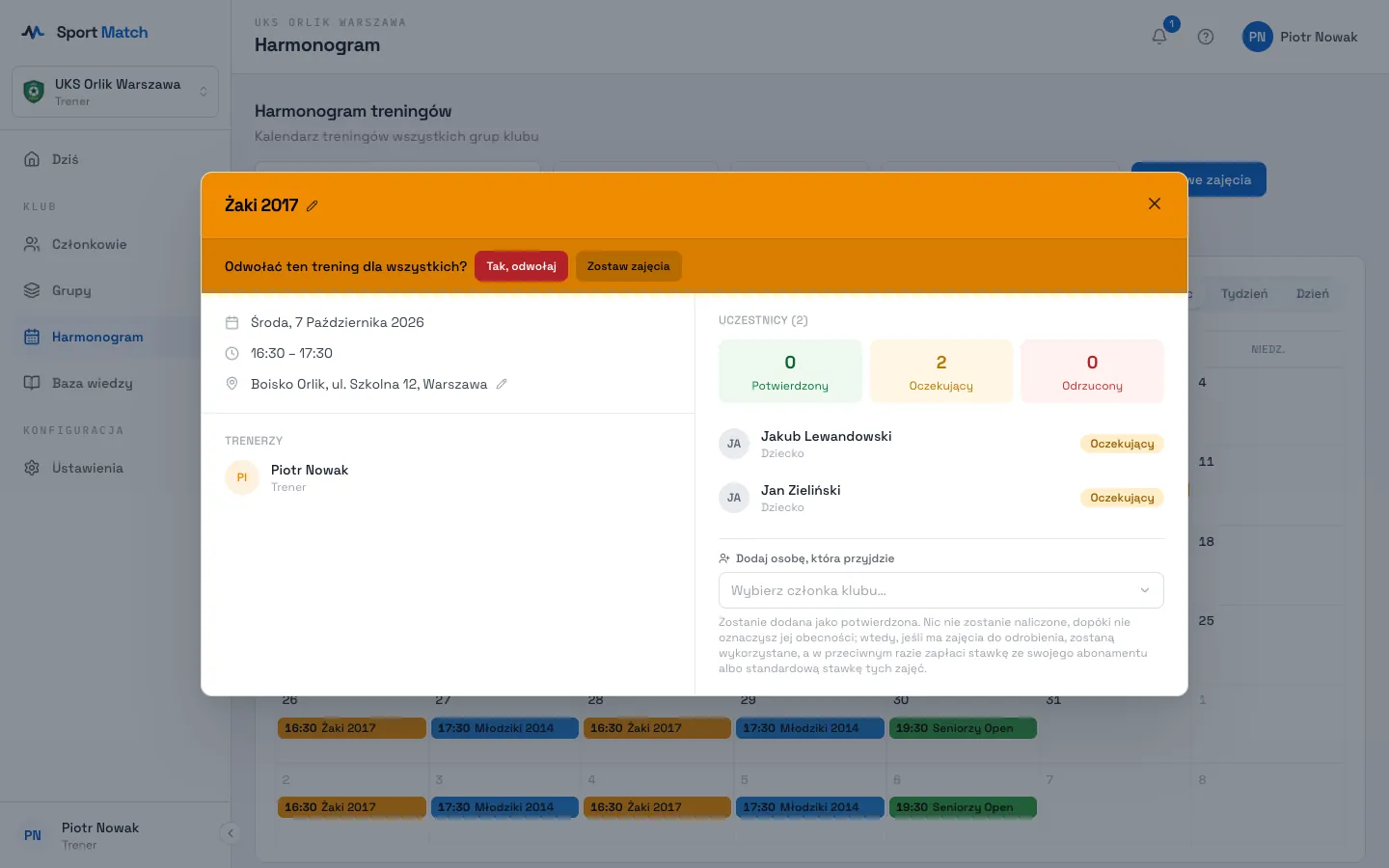Click the Oczekujący count card
The image size is (1389, 868).
[x=941, y=371]
